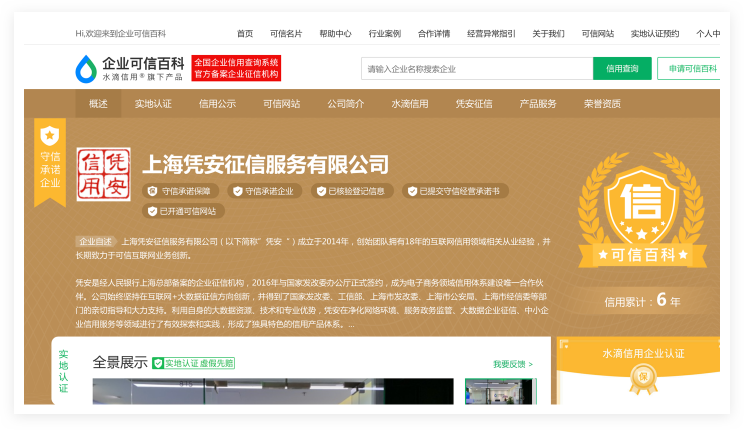Click the water drop site logo

[86, 68]
